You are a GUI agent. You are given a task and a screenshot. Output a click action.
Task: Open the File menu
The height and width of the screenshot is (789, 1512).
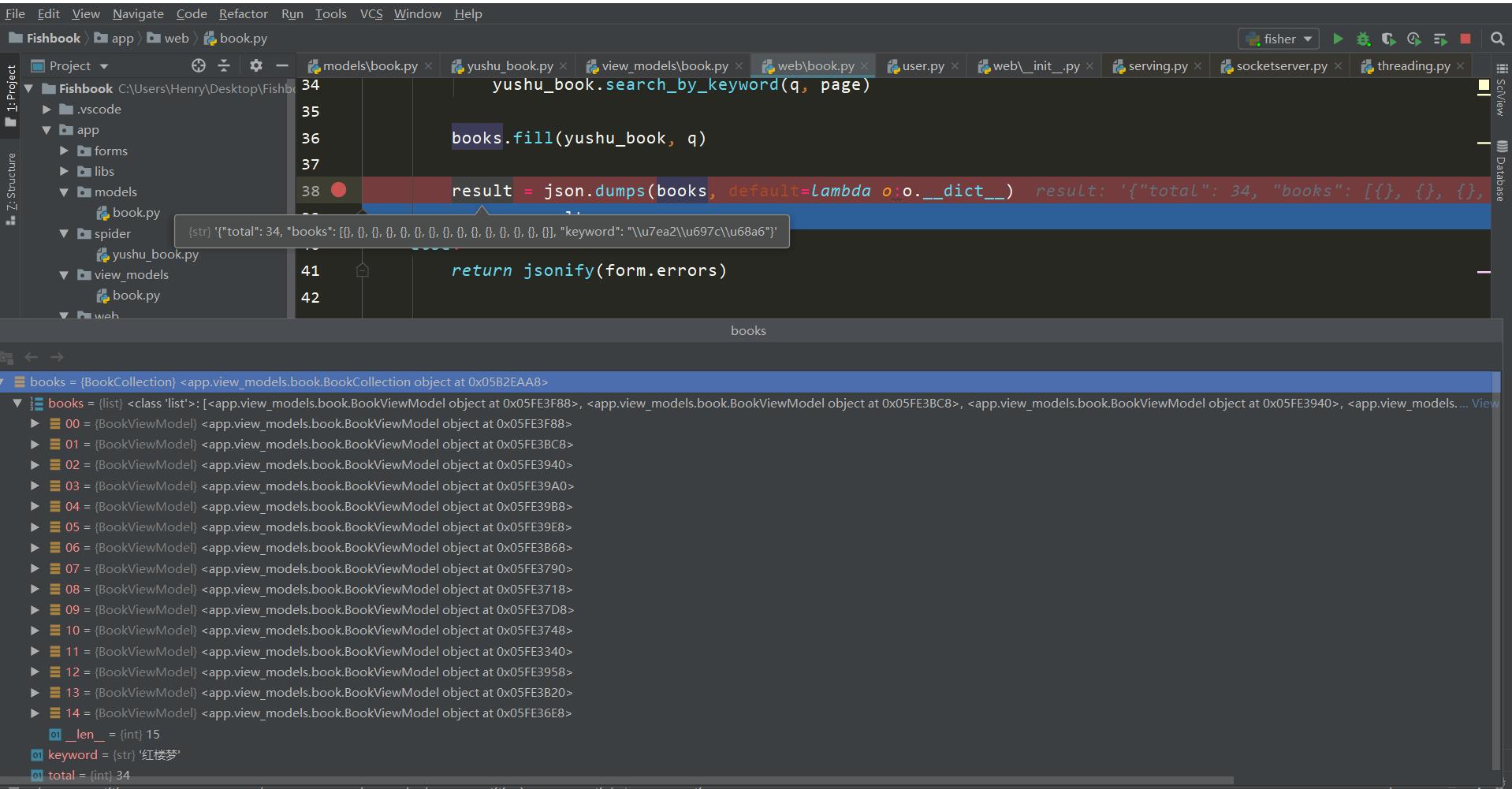[x=15, y=13]
